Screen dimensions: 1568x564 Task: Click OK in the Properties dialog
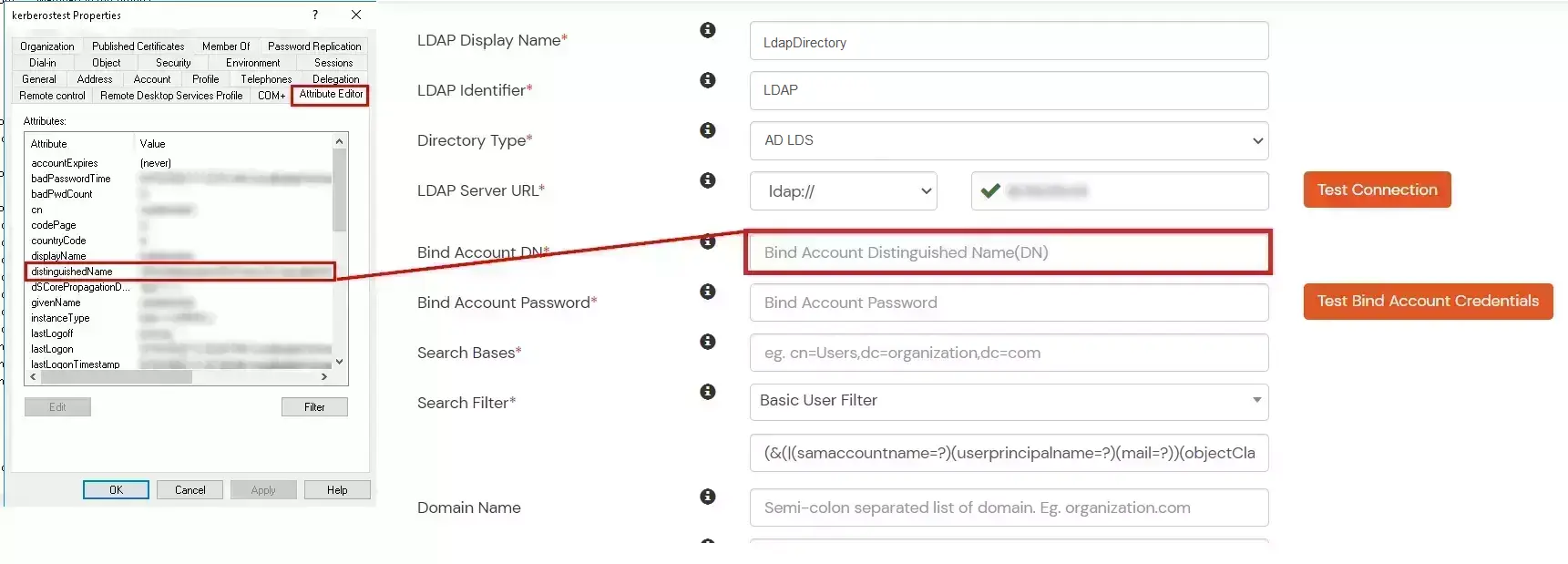pos(116,490)
